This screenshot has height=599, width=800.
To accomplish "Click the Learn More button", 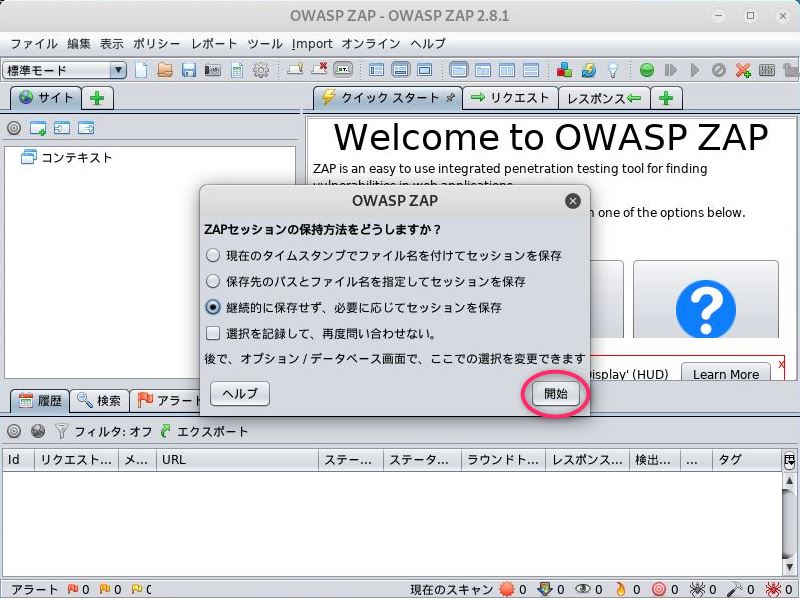I will tap(726, 374).
